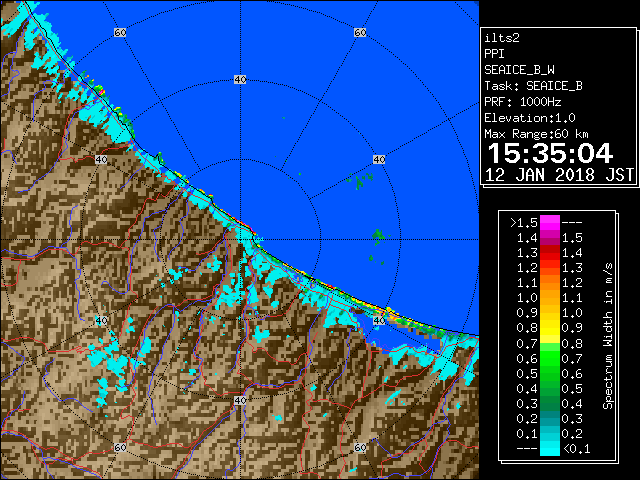Click the radar site name "ilts2"
The image size is (640, 480).
pos(502,38)
